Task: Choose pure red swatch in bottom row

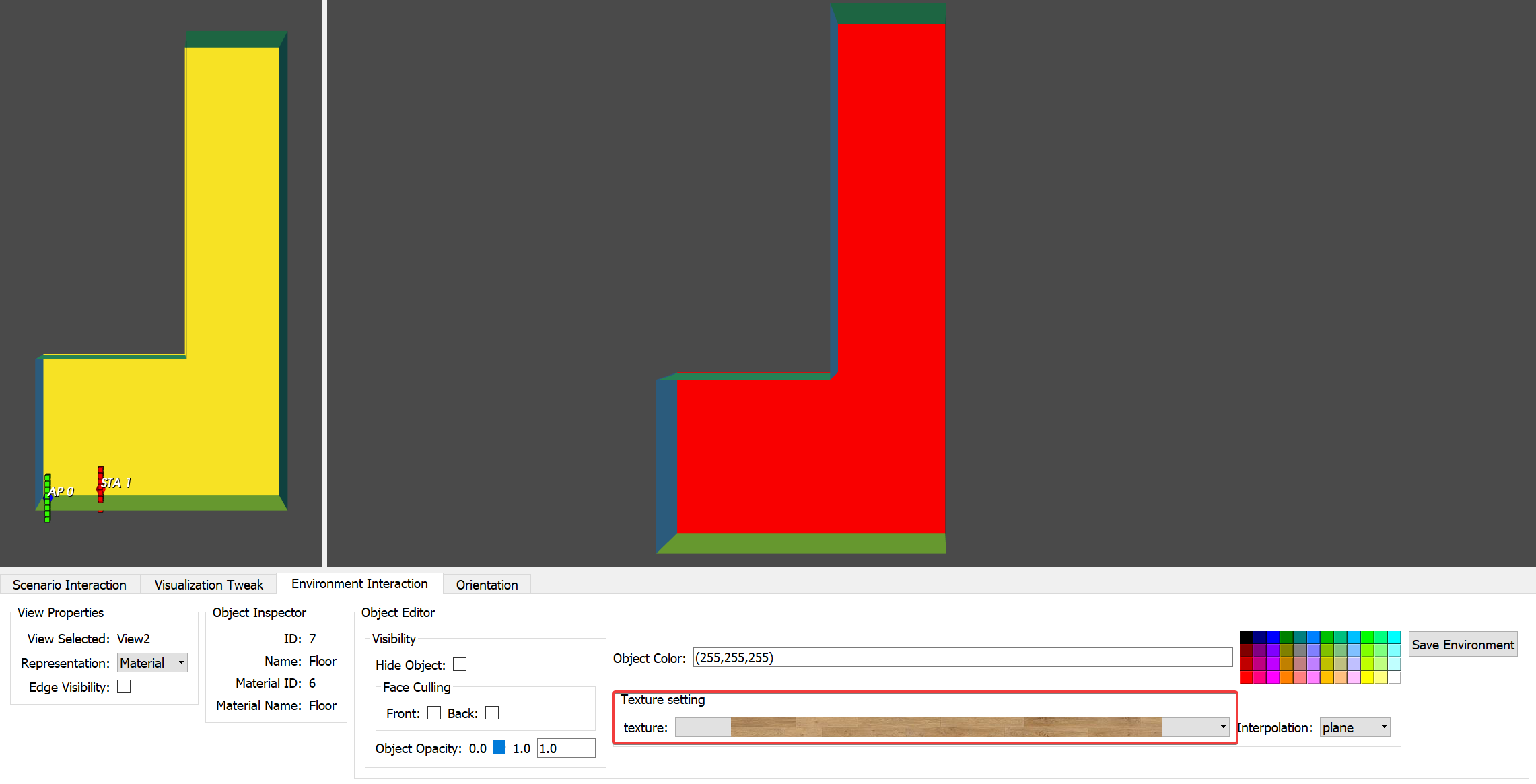Action: tap(1246, 677)
